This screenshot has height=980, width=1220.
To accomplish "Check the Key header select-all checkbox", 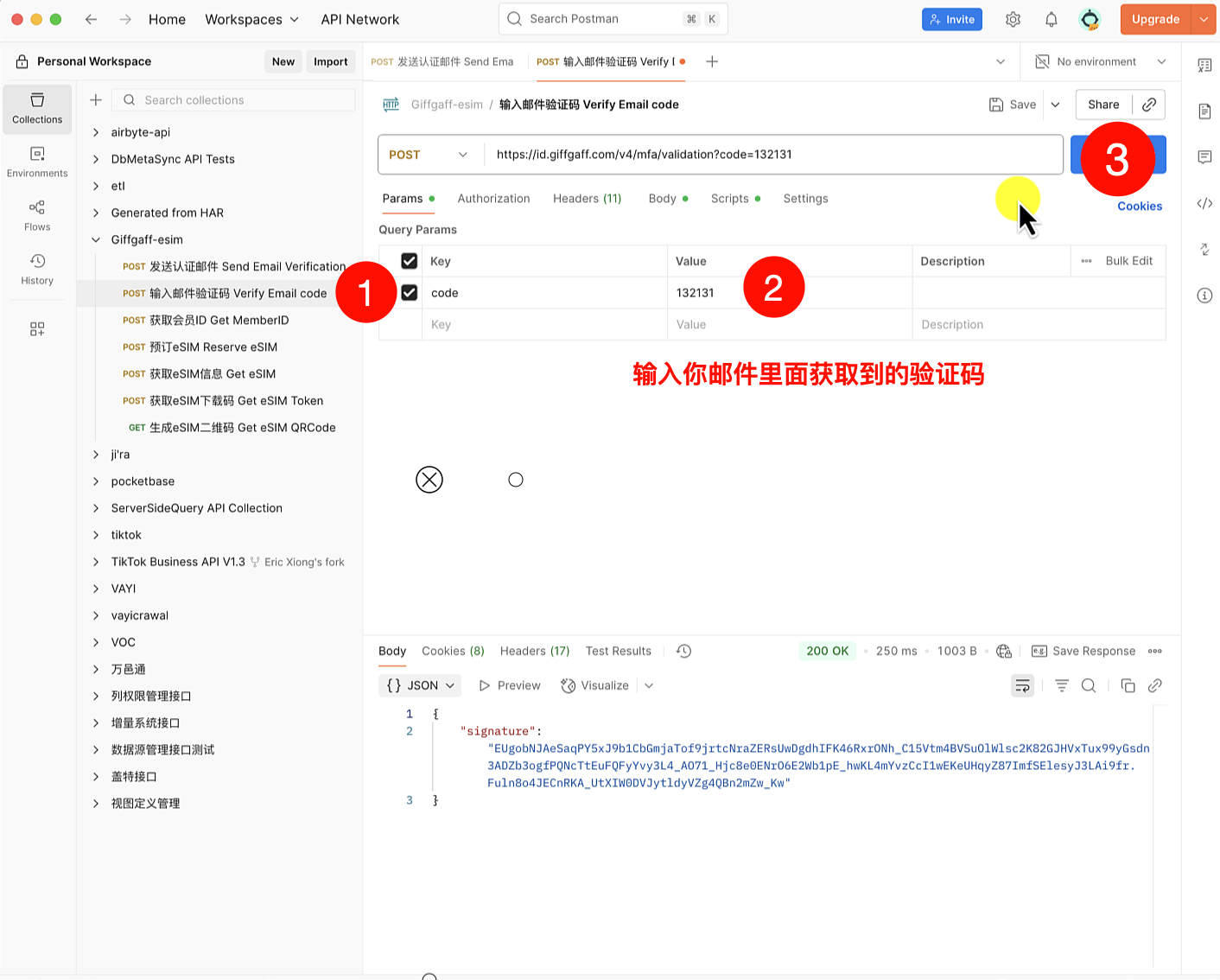I will tap(408, 260).
